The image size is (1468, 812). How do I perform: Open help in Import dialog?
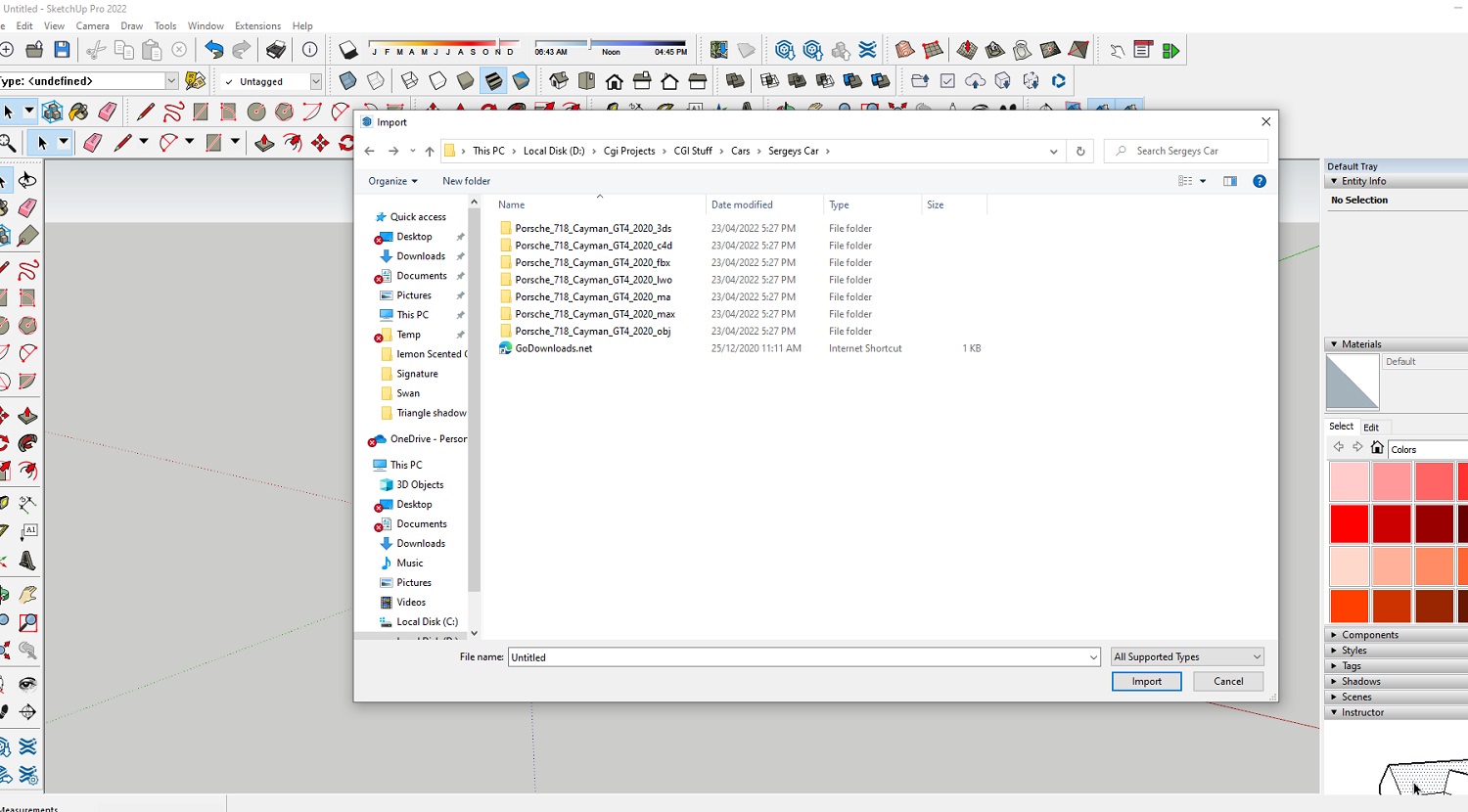1260,181
